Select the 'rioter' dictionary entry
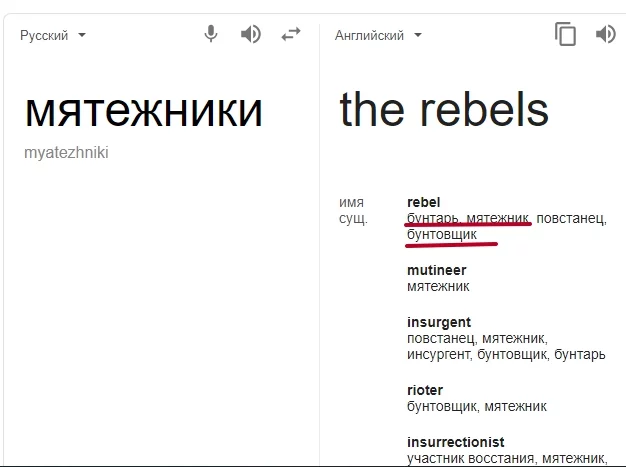Image resolution: width=626 pixels, height=467 pixels. [x=425, y=390]
